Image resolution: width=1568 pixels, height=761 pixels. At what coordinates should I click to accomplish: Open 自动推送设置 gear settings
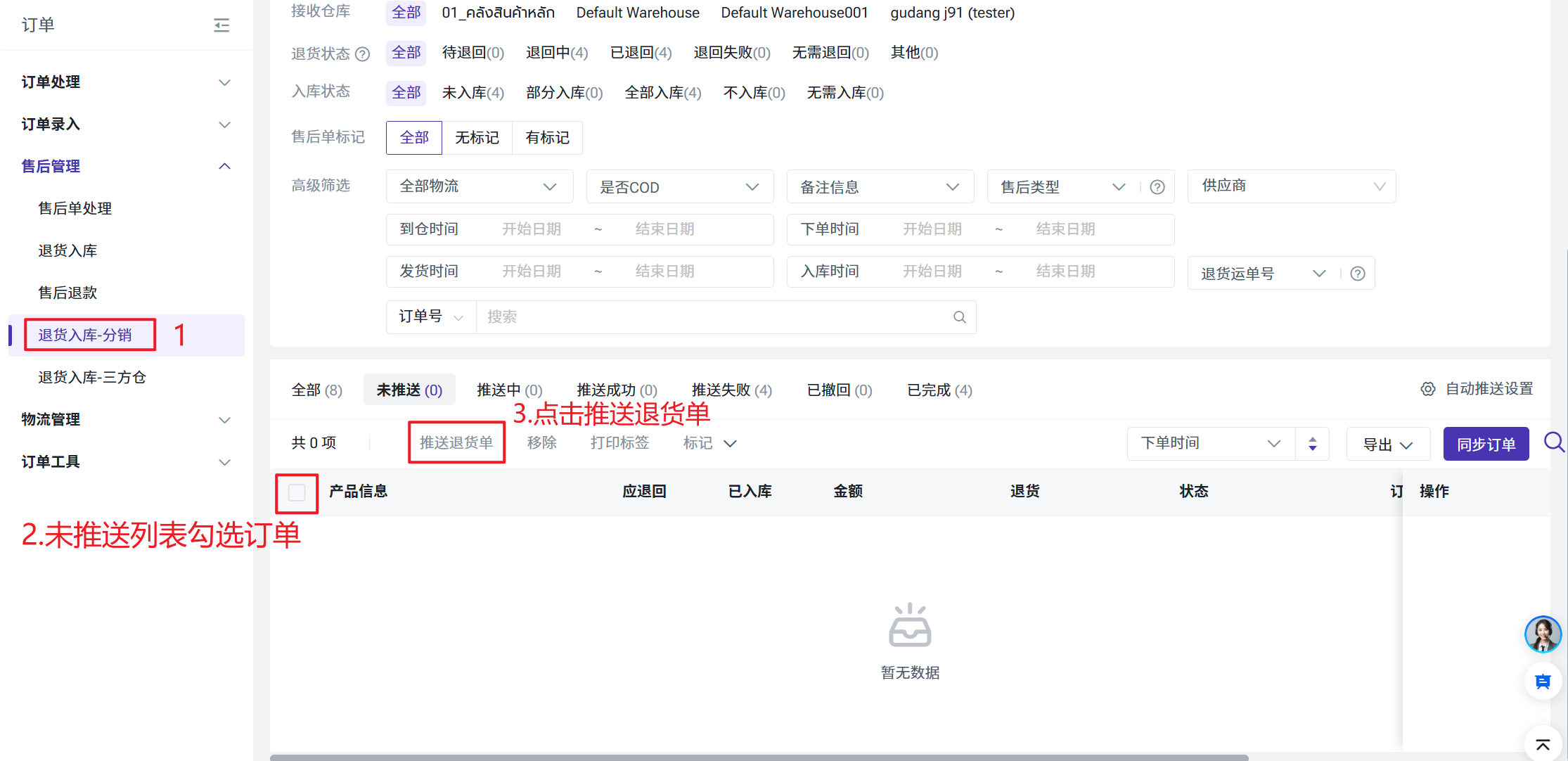pyautogui.click(x=1427, y=389)
